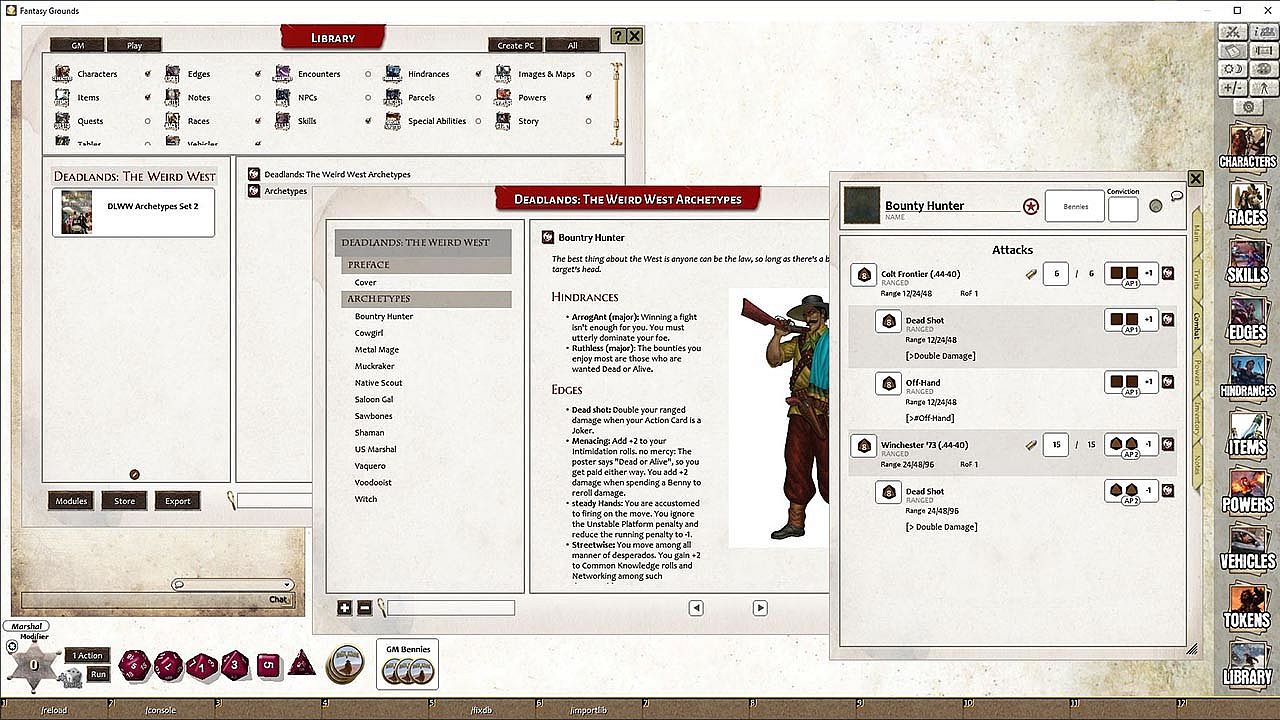Click the sun and moon lighting icon
This screenshot has height=720, width=1280.
(x=1234, y=68)
